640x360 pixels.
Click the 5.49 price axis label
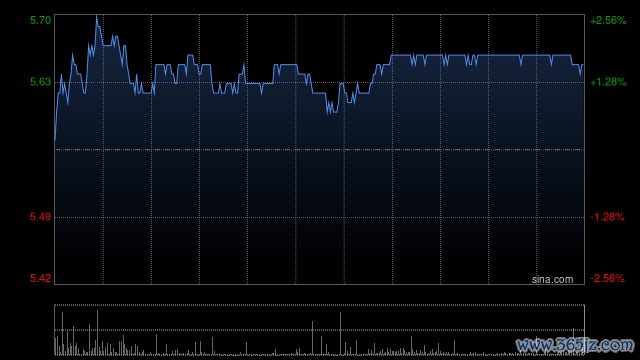(40, 217)
